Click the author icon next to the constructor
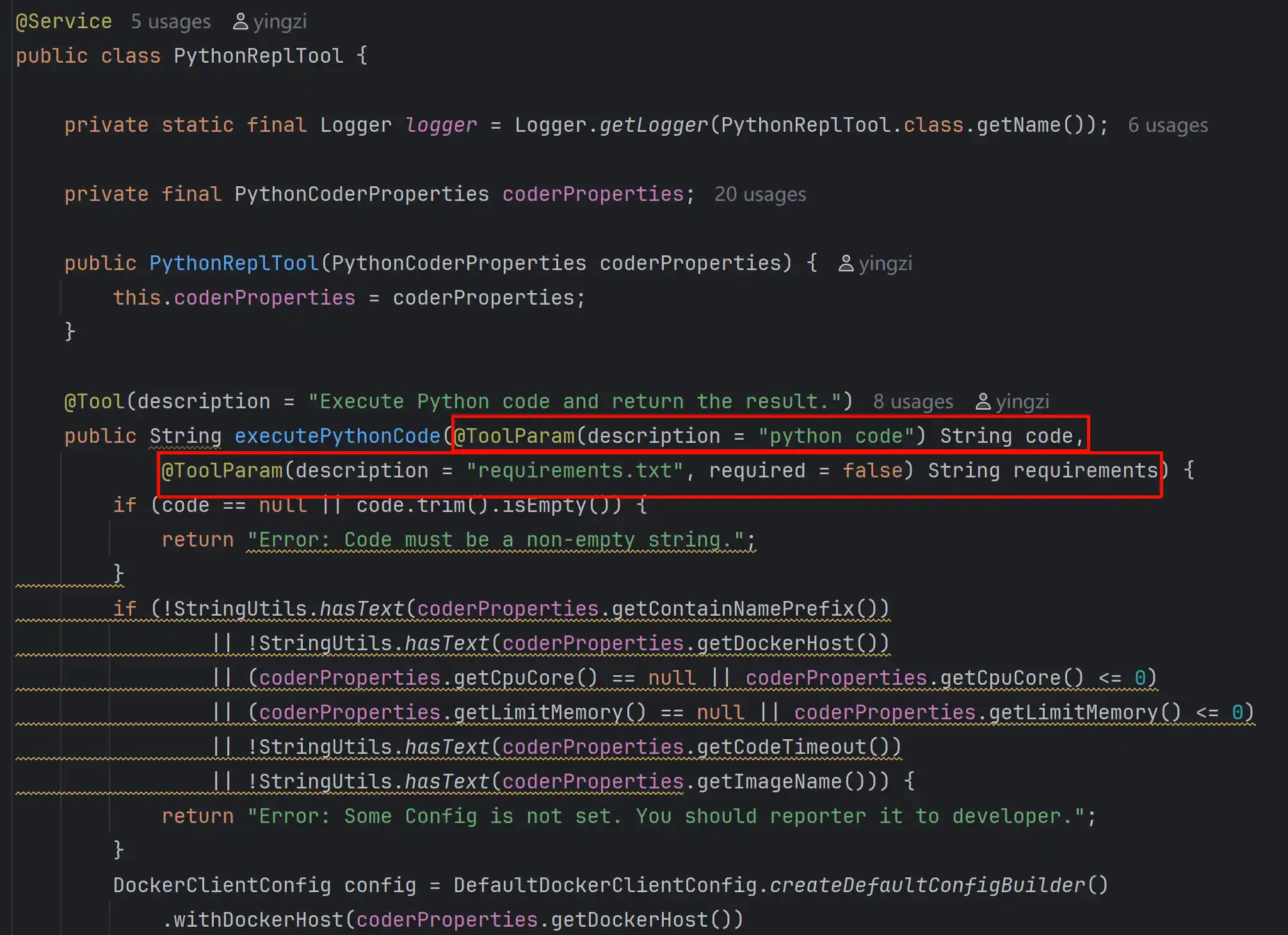1288x935 pixels. coord(846,264)
